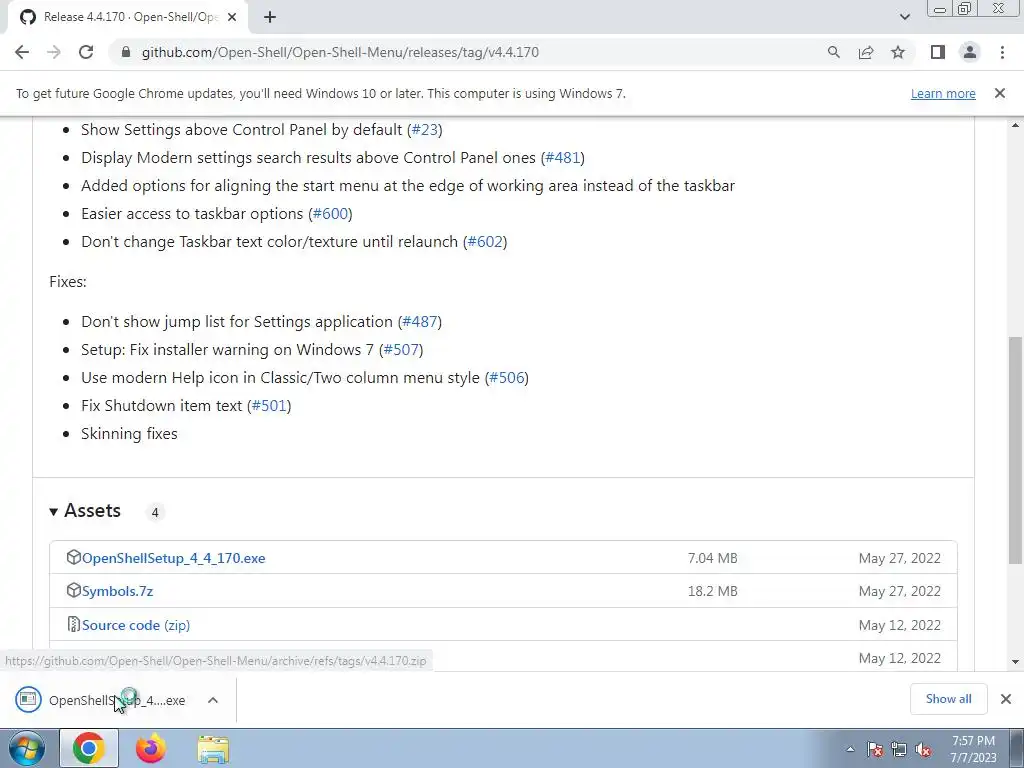Click the share page icon
Screen dimensions: 1024x768
point(866,52)
